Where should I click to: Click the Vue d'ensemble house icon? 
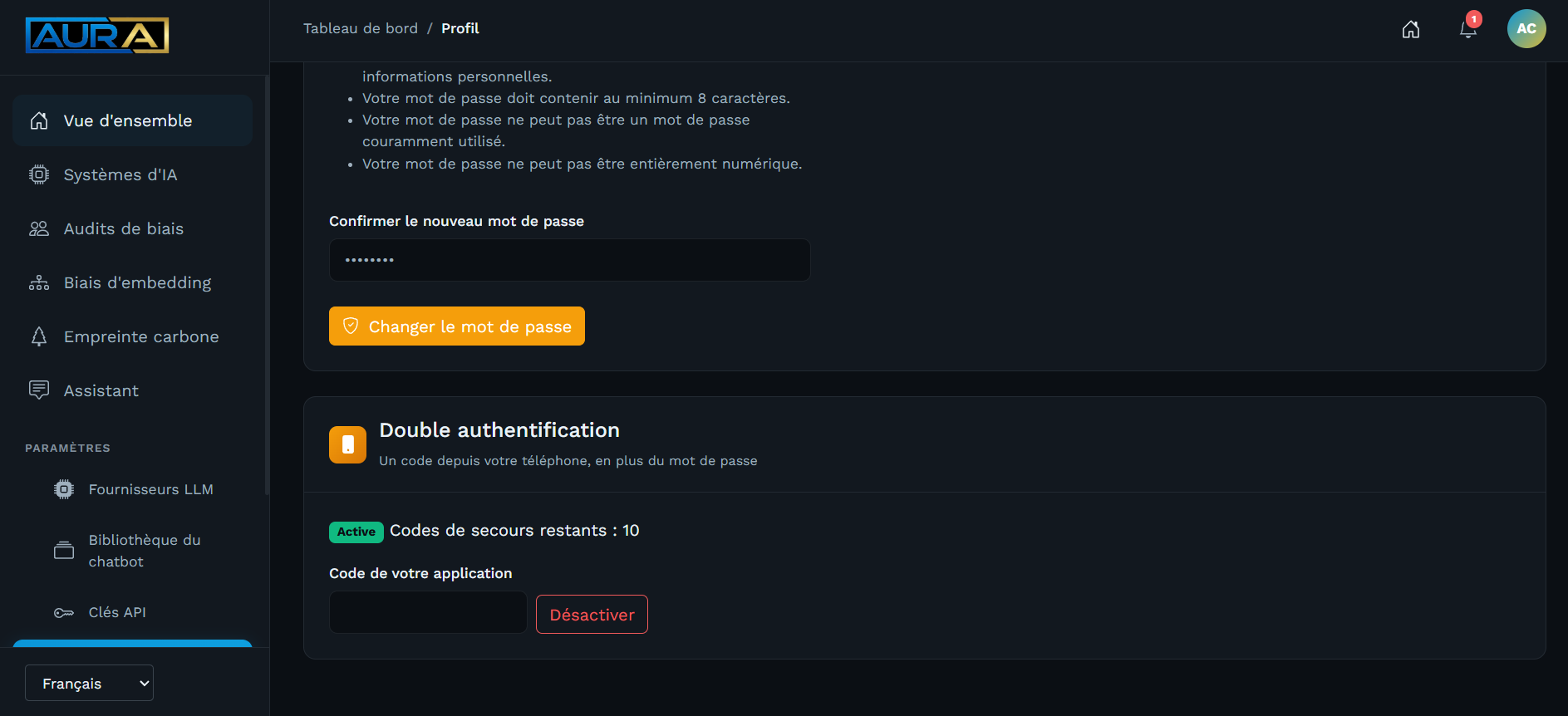click(39, 120)
